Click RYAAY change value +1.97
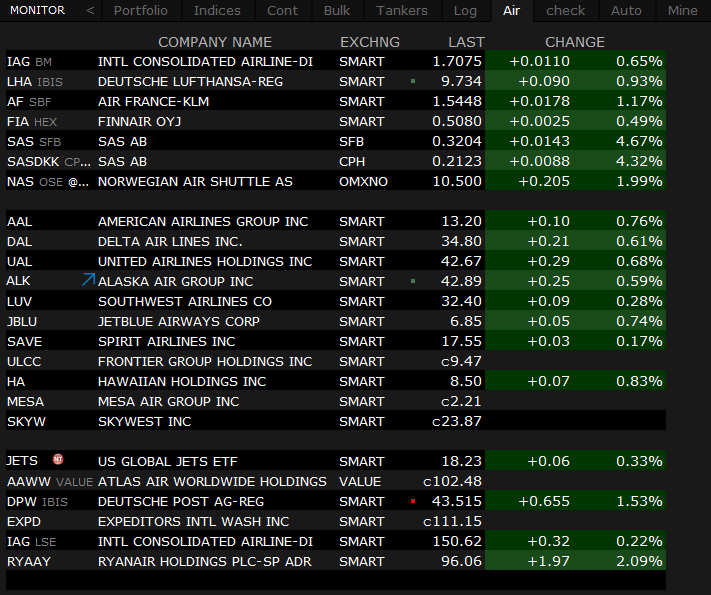 point(548,561)
